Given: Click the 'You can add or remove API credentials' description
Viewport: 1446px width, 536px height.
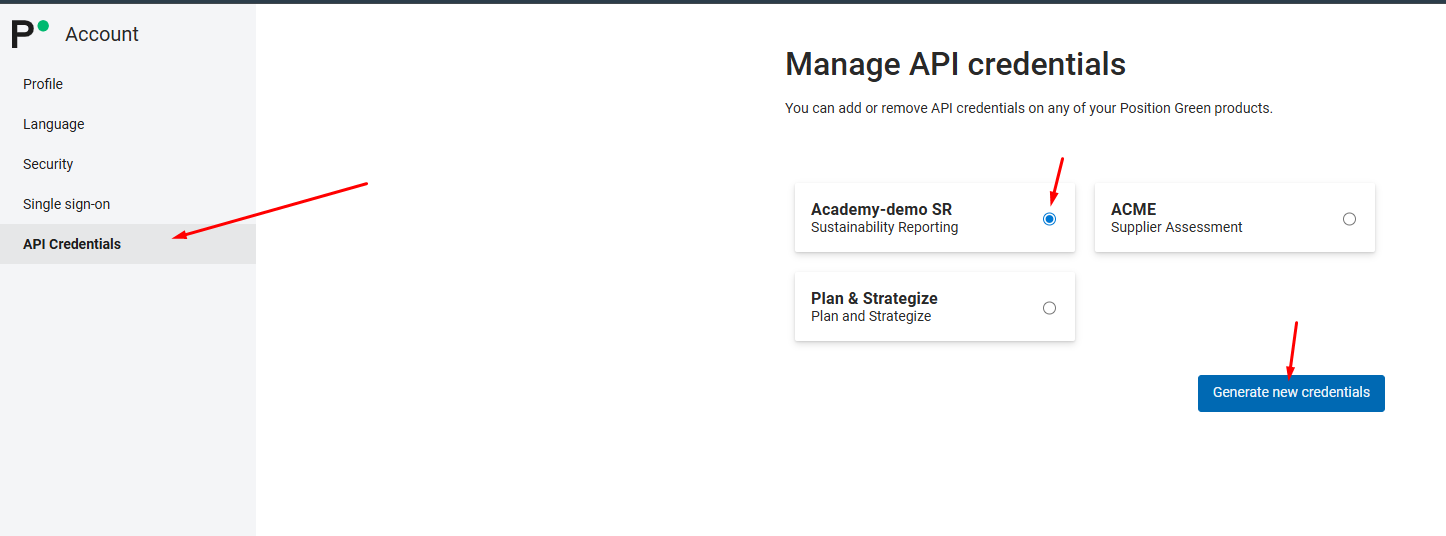Looking at the screenshot, I should [x=1029, y=108].
